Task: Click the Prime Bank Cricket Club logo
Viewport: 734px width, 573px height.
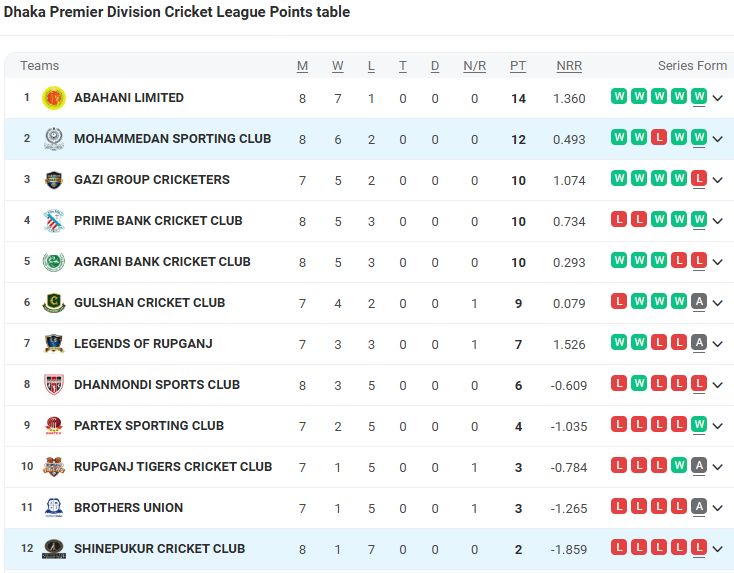Action: point(54,221)
